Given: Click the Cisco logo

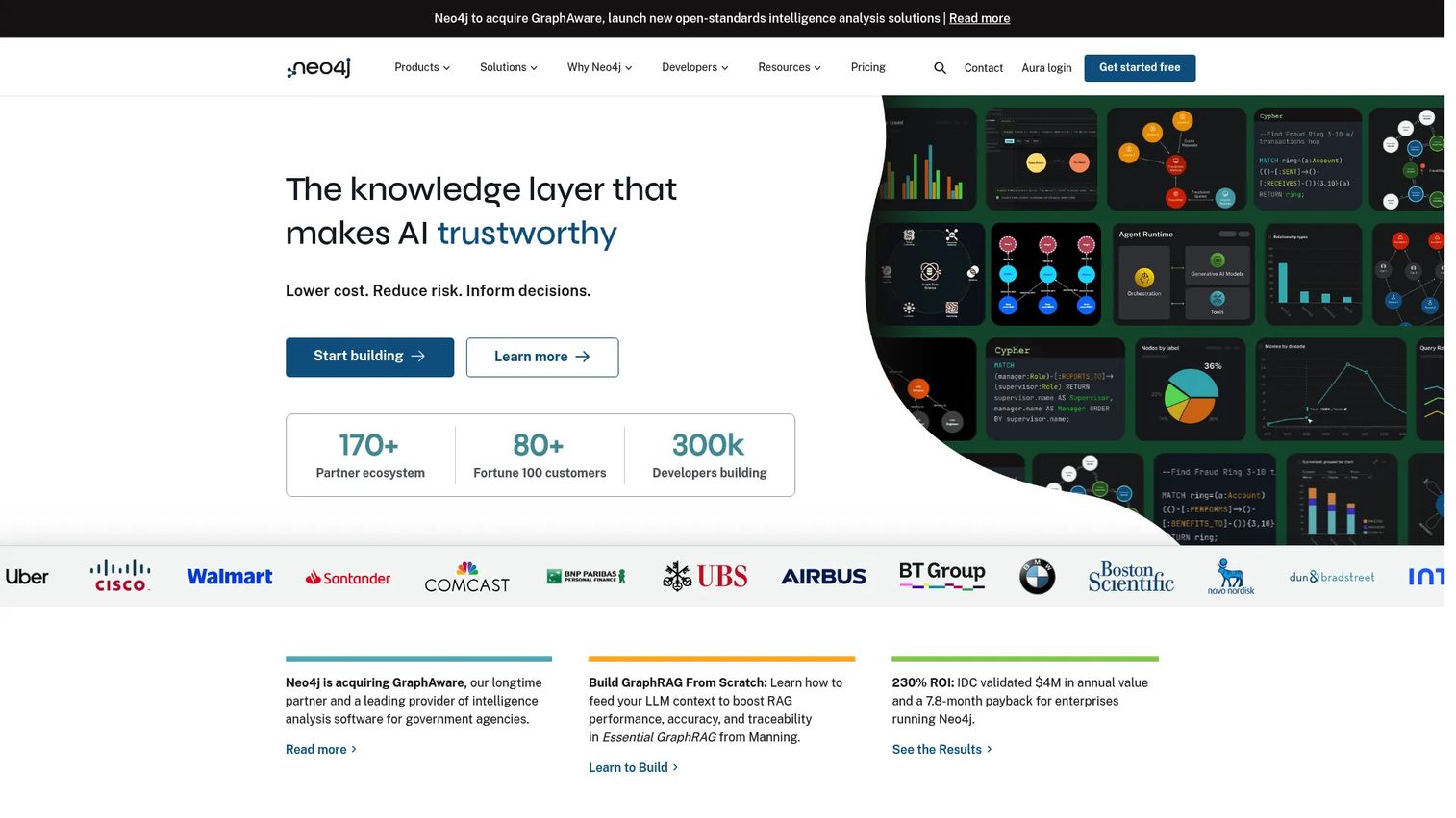Looking at the screenshot, I should pyautogui.click(x=120, y=576).
